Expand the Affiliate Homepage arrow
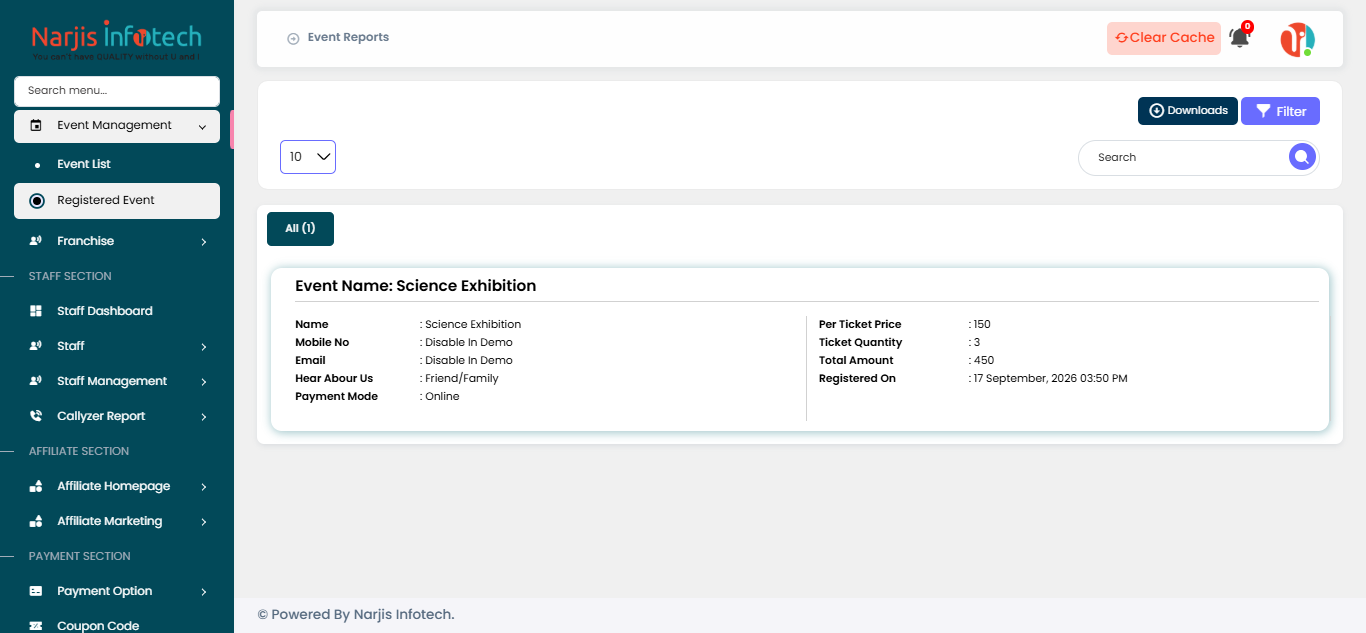1366x633 pixels. pyautogui.click(x=203, y=486)
